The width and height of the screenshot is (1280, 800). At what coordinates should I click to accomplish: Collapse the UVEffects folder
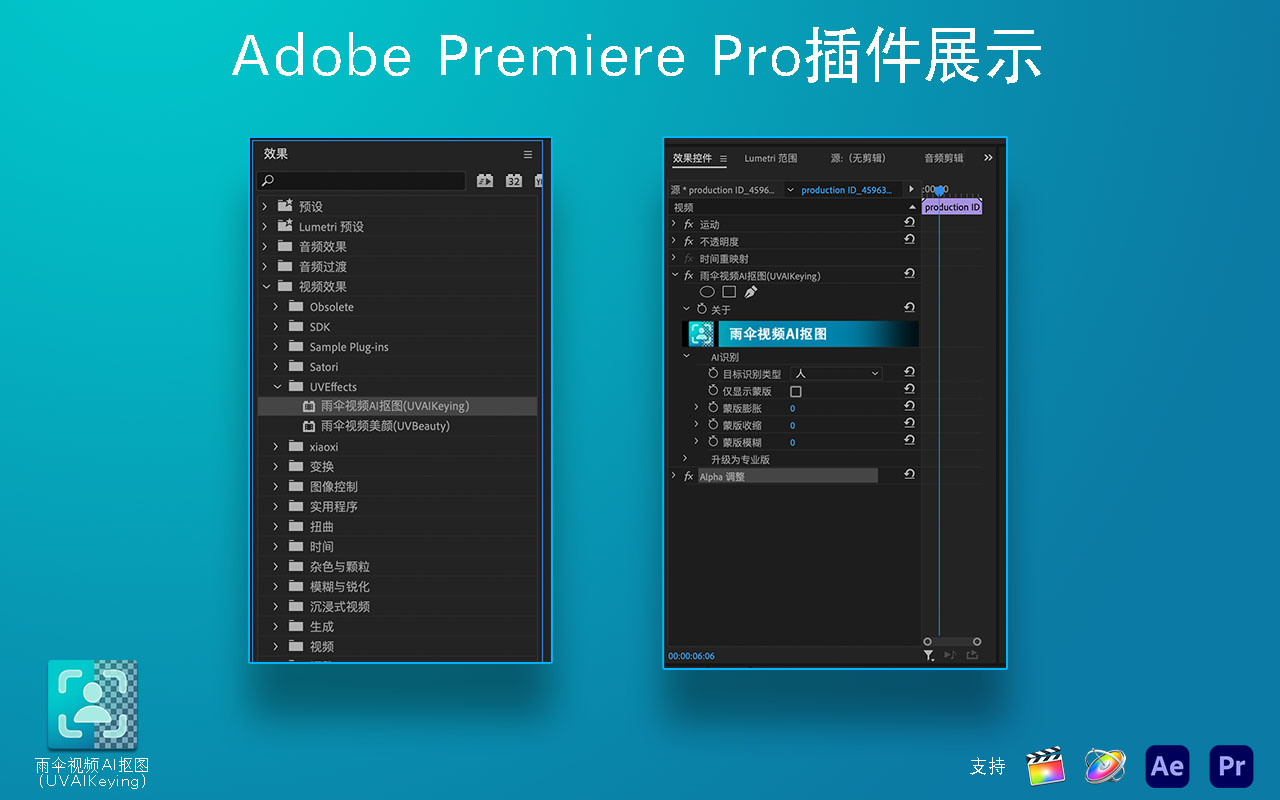(x=276, y=386)
